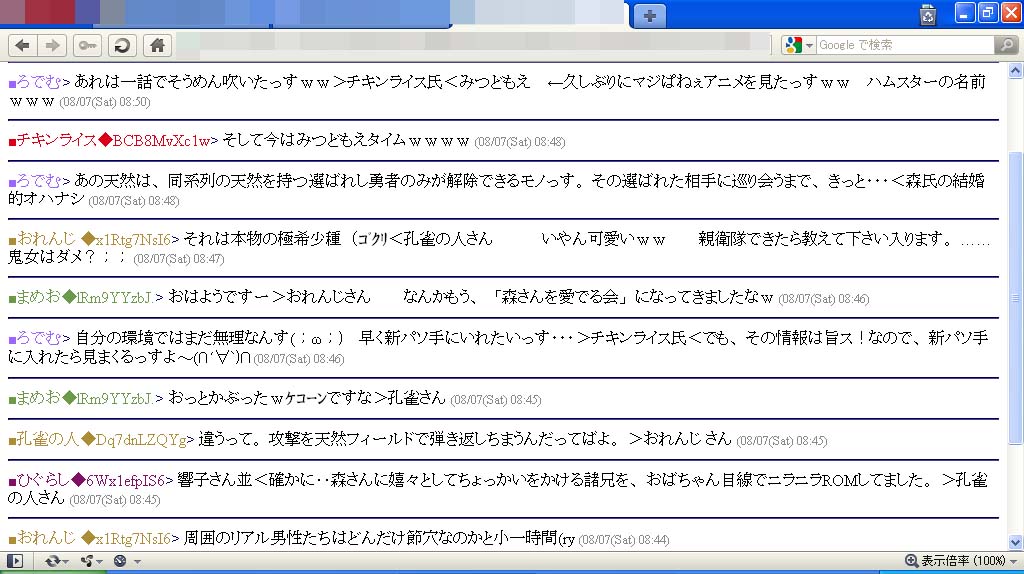Click the zoom magnifier icon in status bar

(x=911, y=561)
